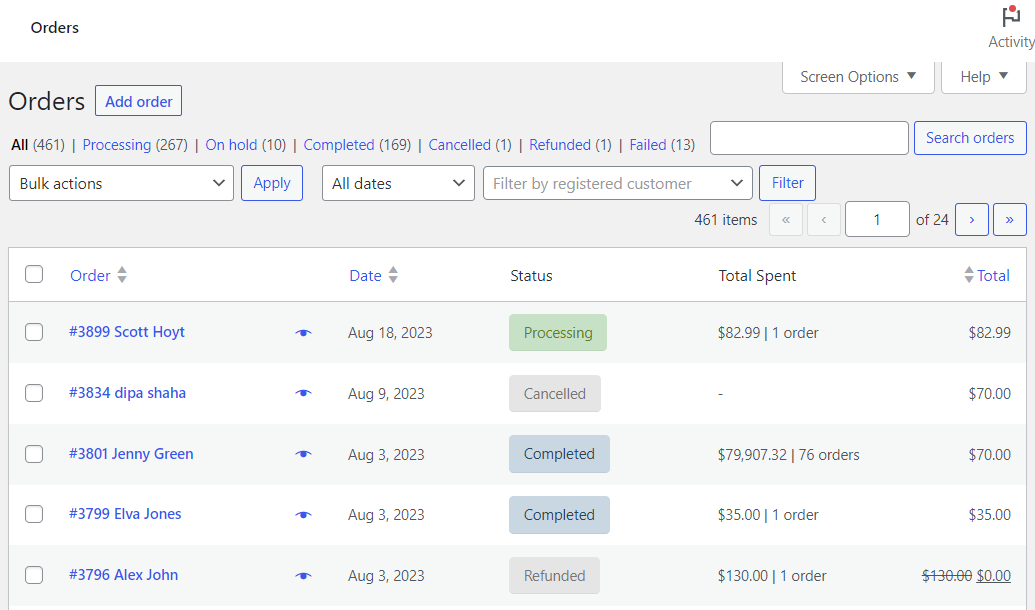Click the Add order button
The image size is (1035, 610).
click(x=138, y=100)
